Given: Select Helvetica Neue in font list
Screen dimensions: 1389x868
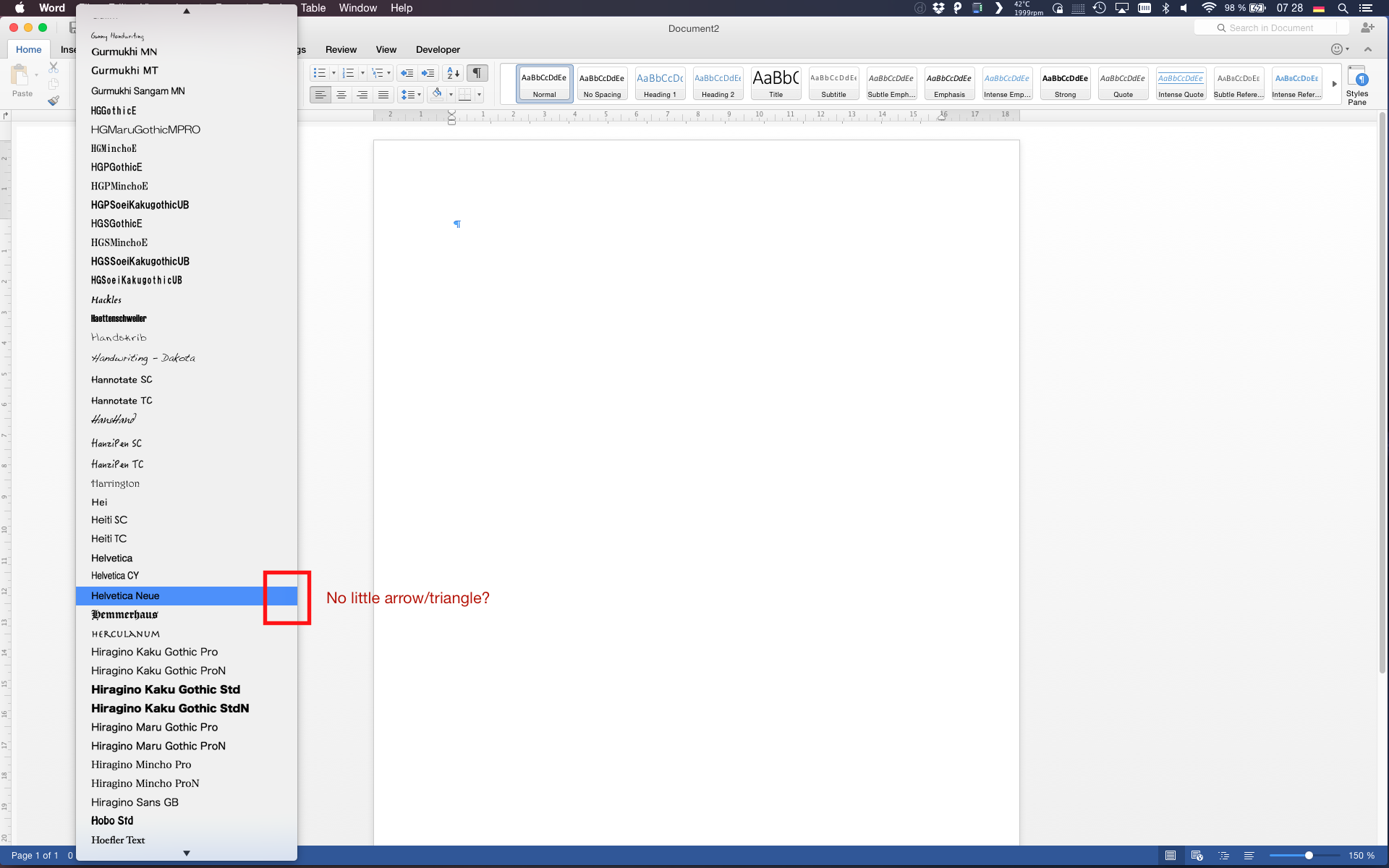Looking at the screenshot, I should pyautogui.click(x=187, y=596).
